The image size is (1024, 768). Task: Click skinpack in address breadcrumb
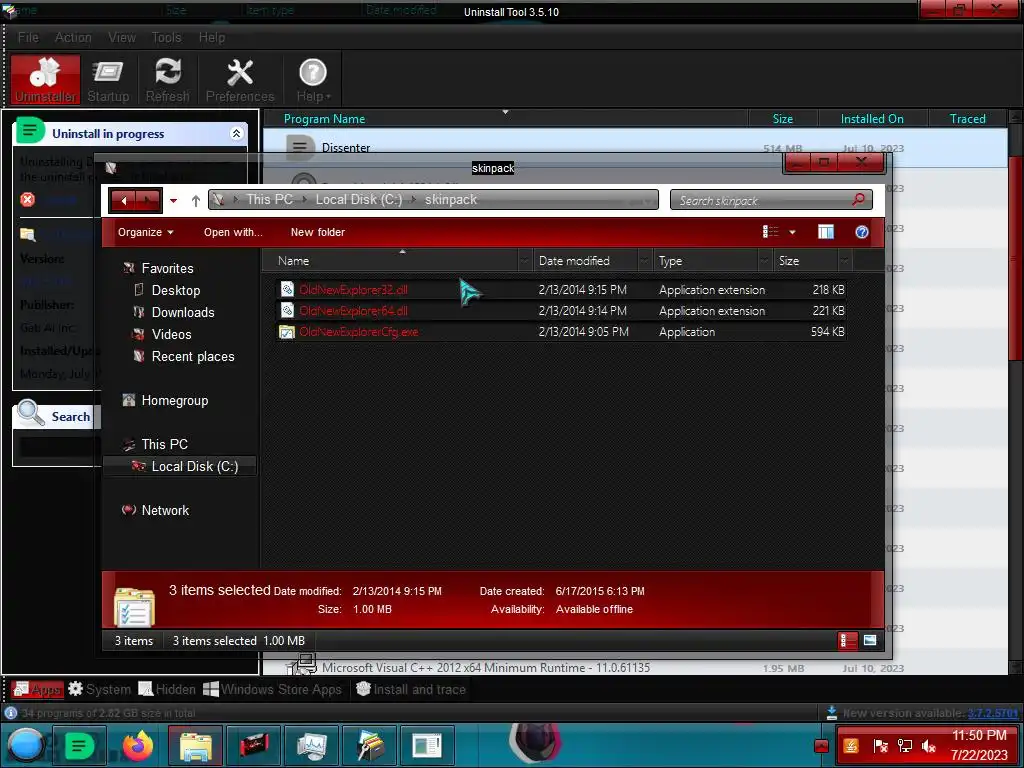point(451,199)
